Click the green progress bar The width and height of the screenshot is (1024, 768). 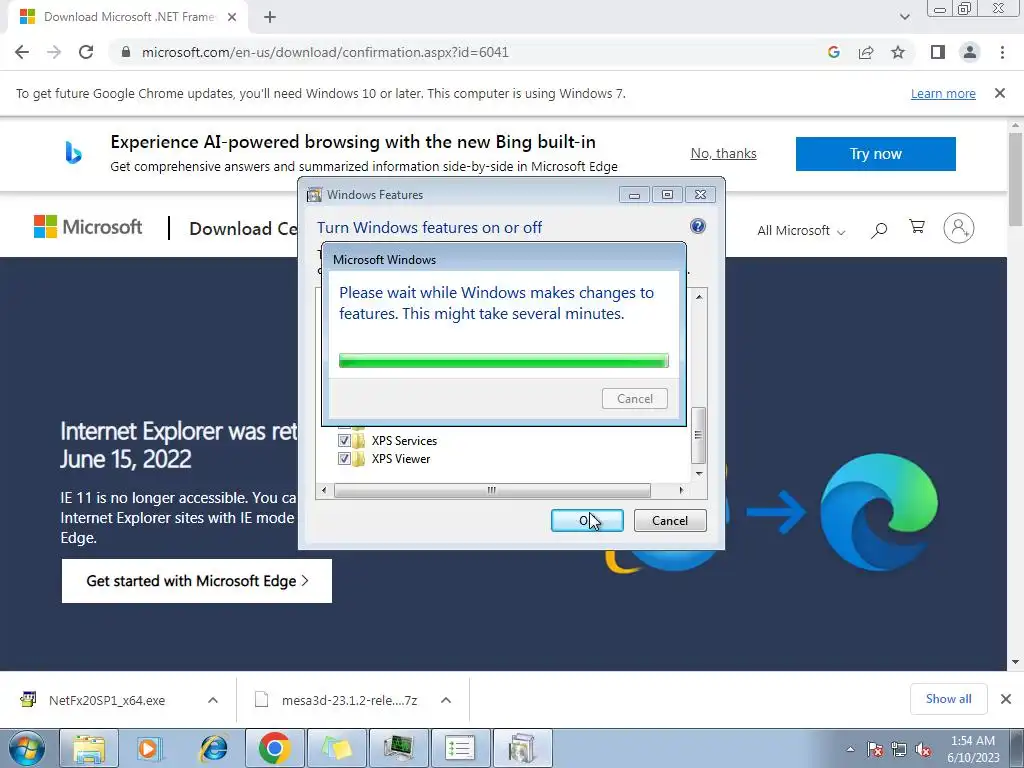[504, 360]
